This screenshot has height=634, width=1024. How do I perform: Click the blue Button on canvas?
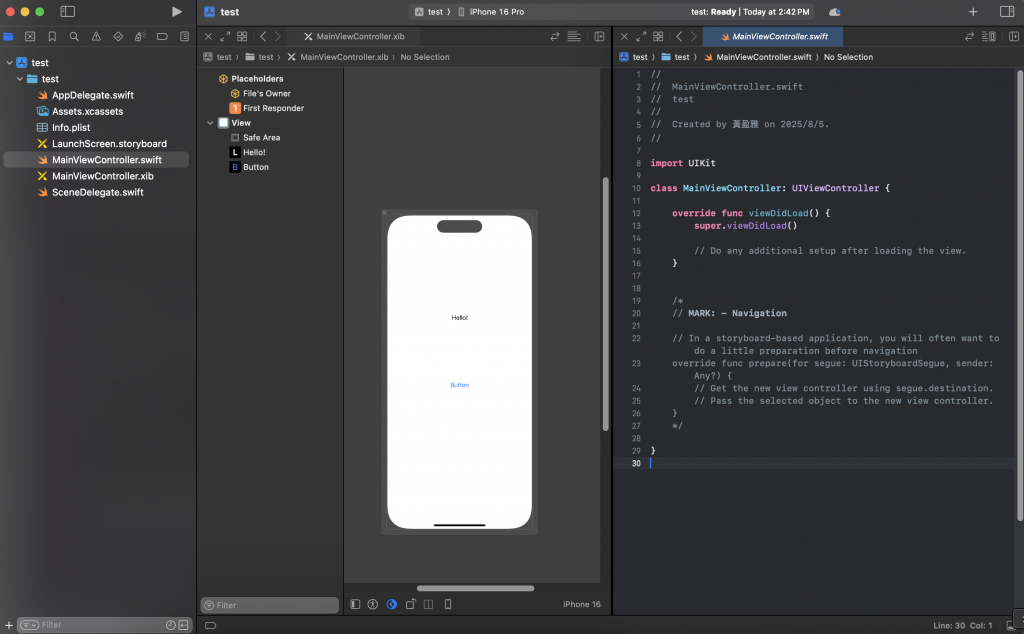tap(460, 385)
